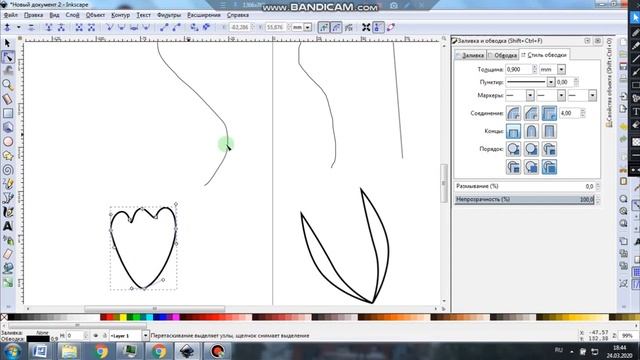This screenshot has width=640, height=360.
Task: Click Break path at nodes icon
Action: coord(61,27)
